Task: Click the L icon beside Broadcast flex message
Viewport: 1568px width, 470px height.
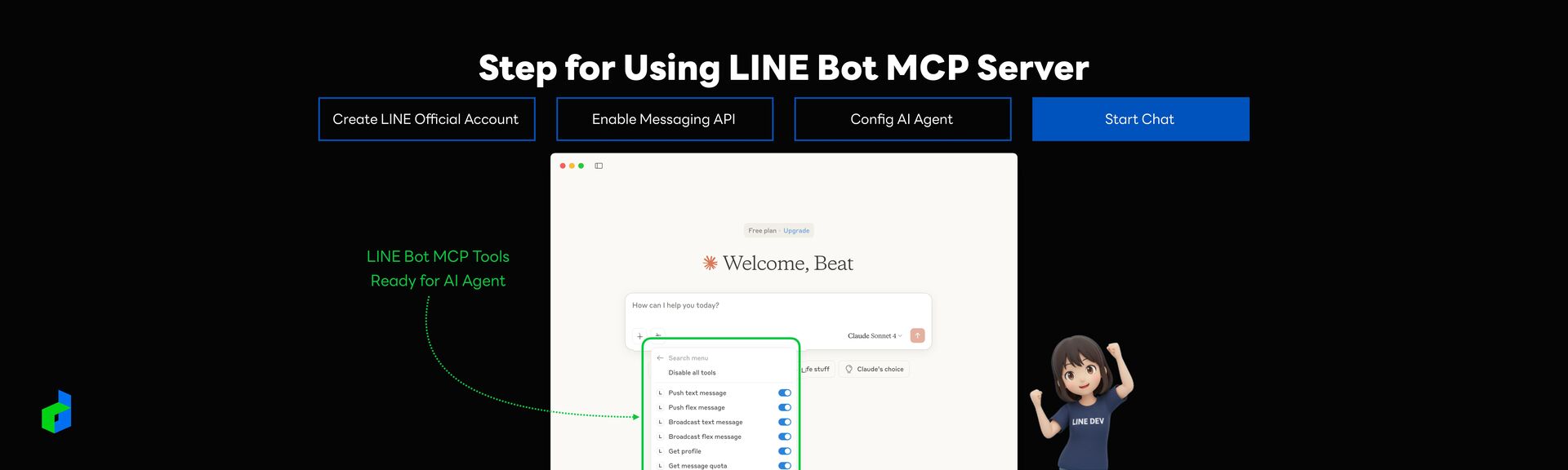Action: click(660, 437)
